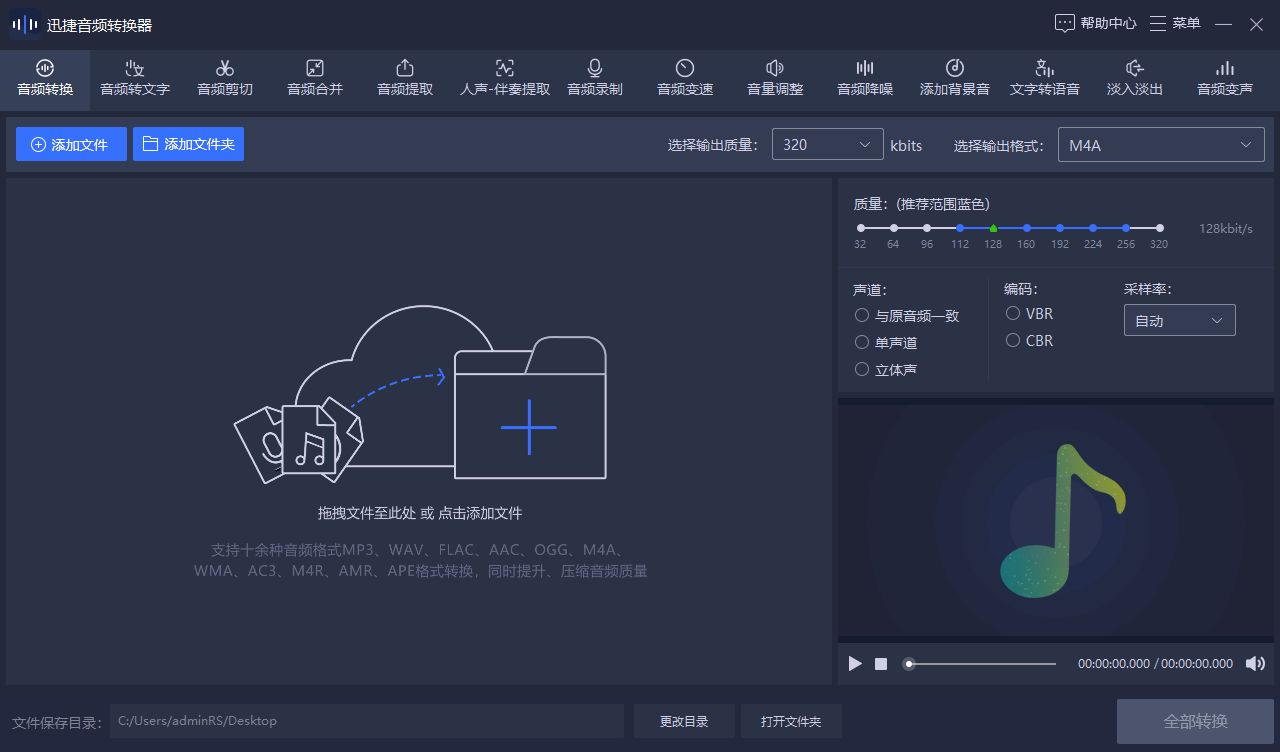Switch to the 音频变速 speed change tab

[684, 79]
